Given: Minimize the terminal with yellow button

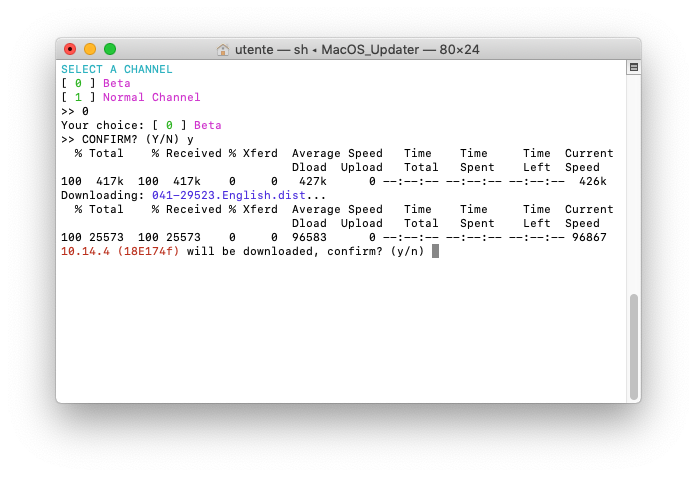Looking at the screenshot, I should pyautogui.click(x=90, y=49).
